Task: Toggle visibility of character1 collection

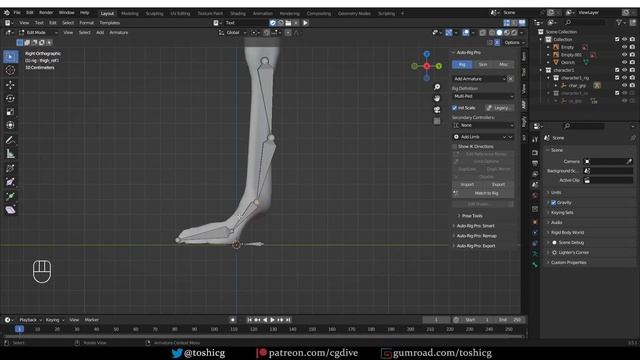Action: pyautogui.click(x=624, y=70)
